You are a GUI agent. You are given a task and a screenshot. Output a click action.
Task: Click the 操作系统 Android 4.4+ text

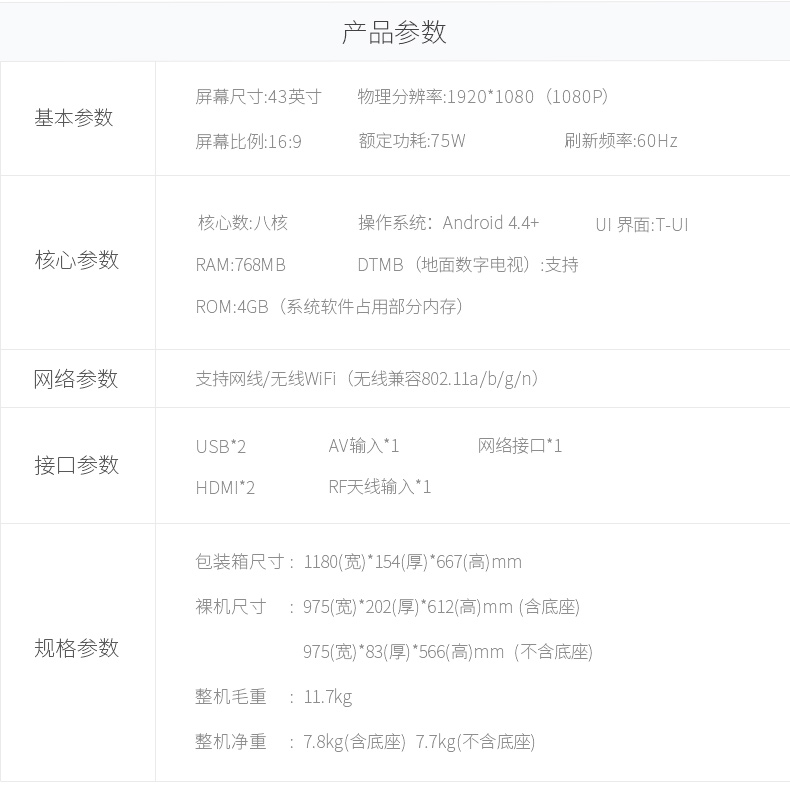(x=448, y=223)
